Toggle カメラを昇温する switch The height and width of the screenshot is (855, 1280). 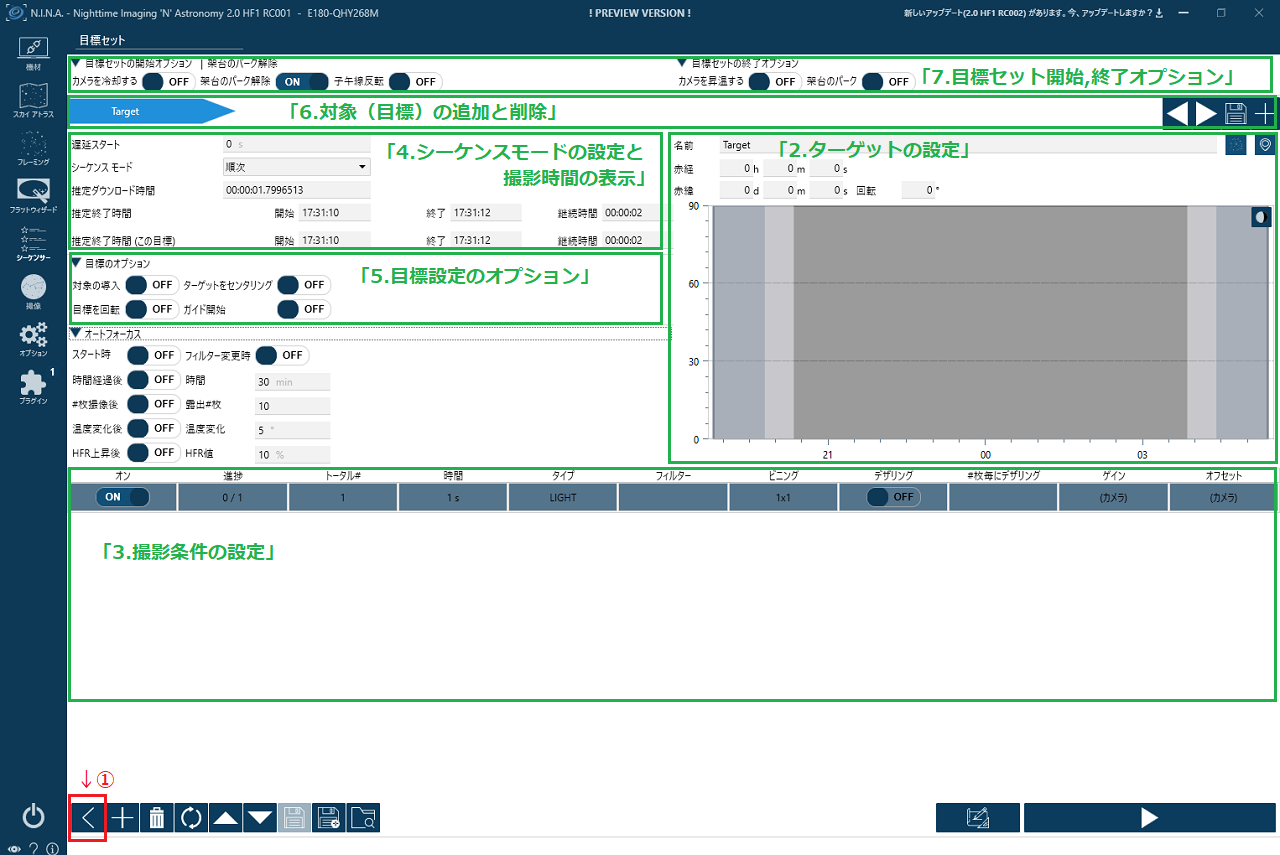click(774, 81)
